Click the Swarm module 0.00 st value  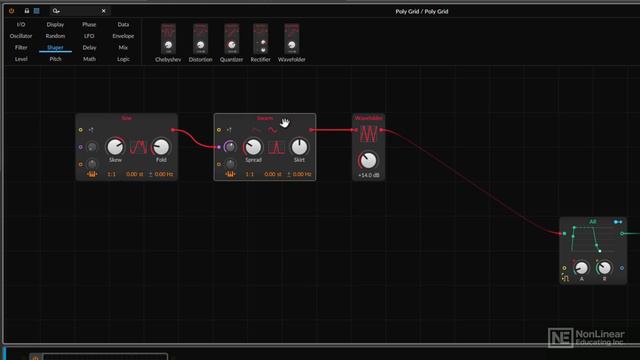pos(273,174)
